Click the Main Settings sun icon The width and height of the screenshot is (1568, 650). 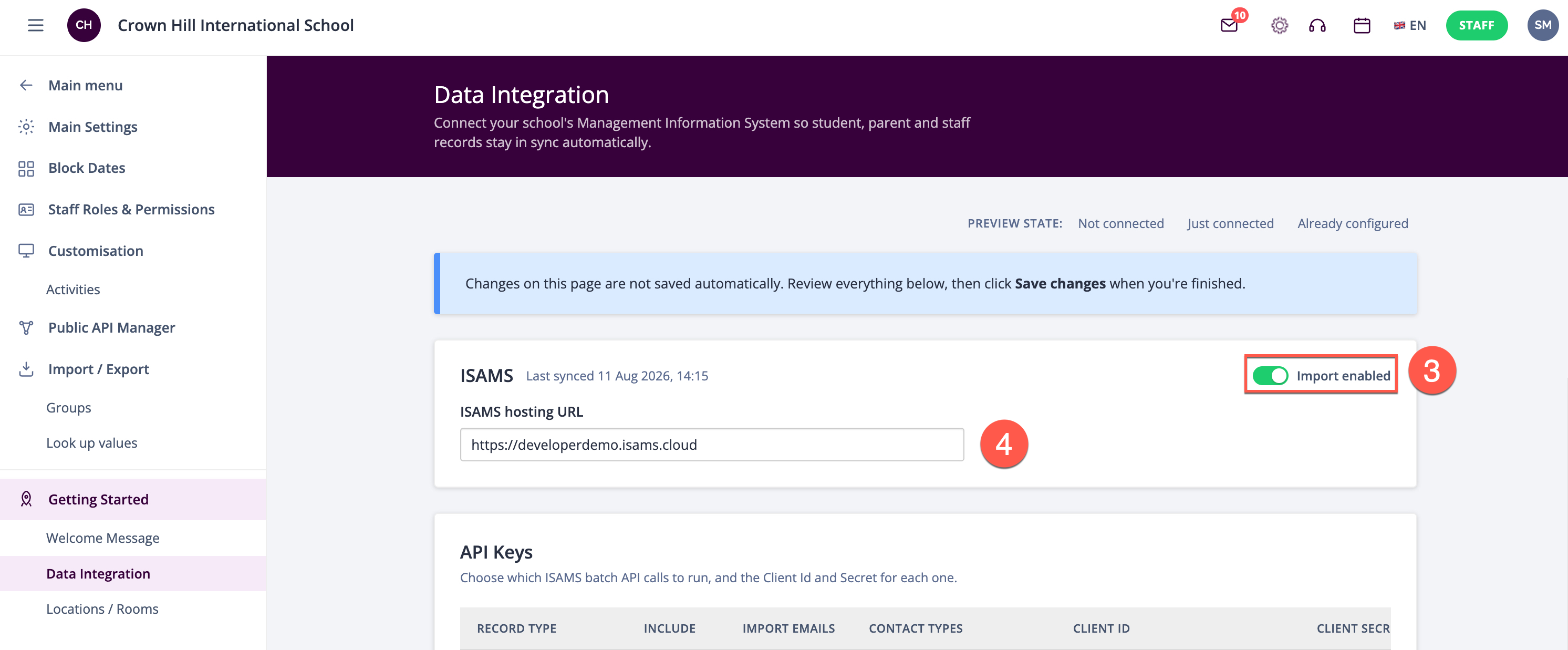pyautogui.click(x=26, y=127)
